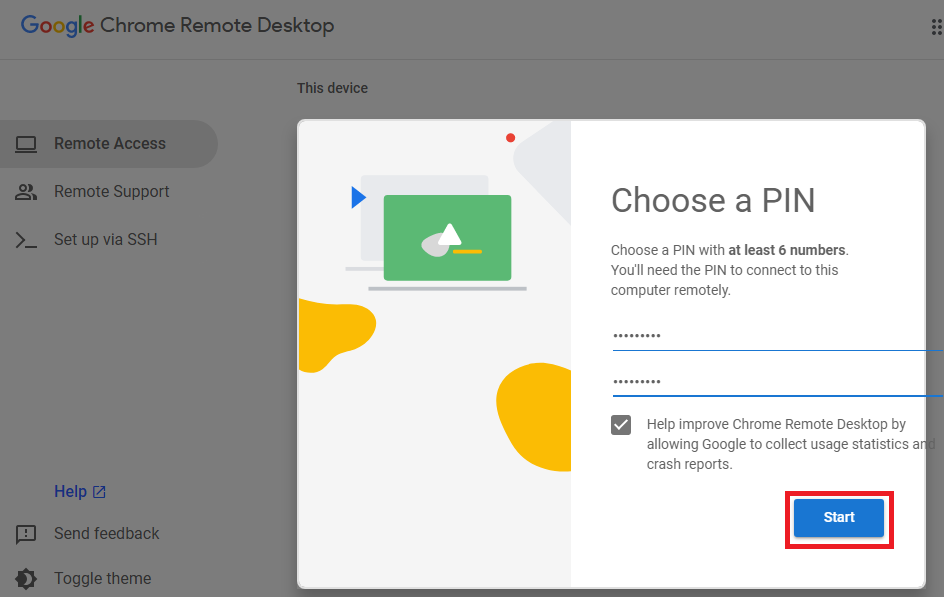
Task: Click the 'This device' heading
Action: click(x=332, y=88)
